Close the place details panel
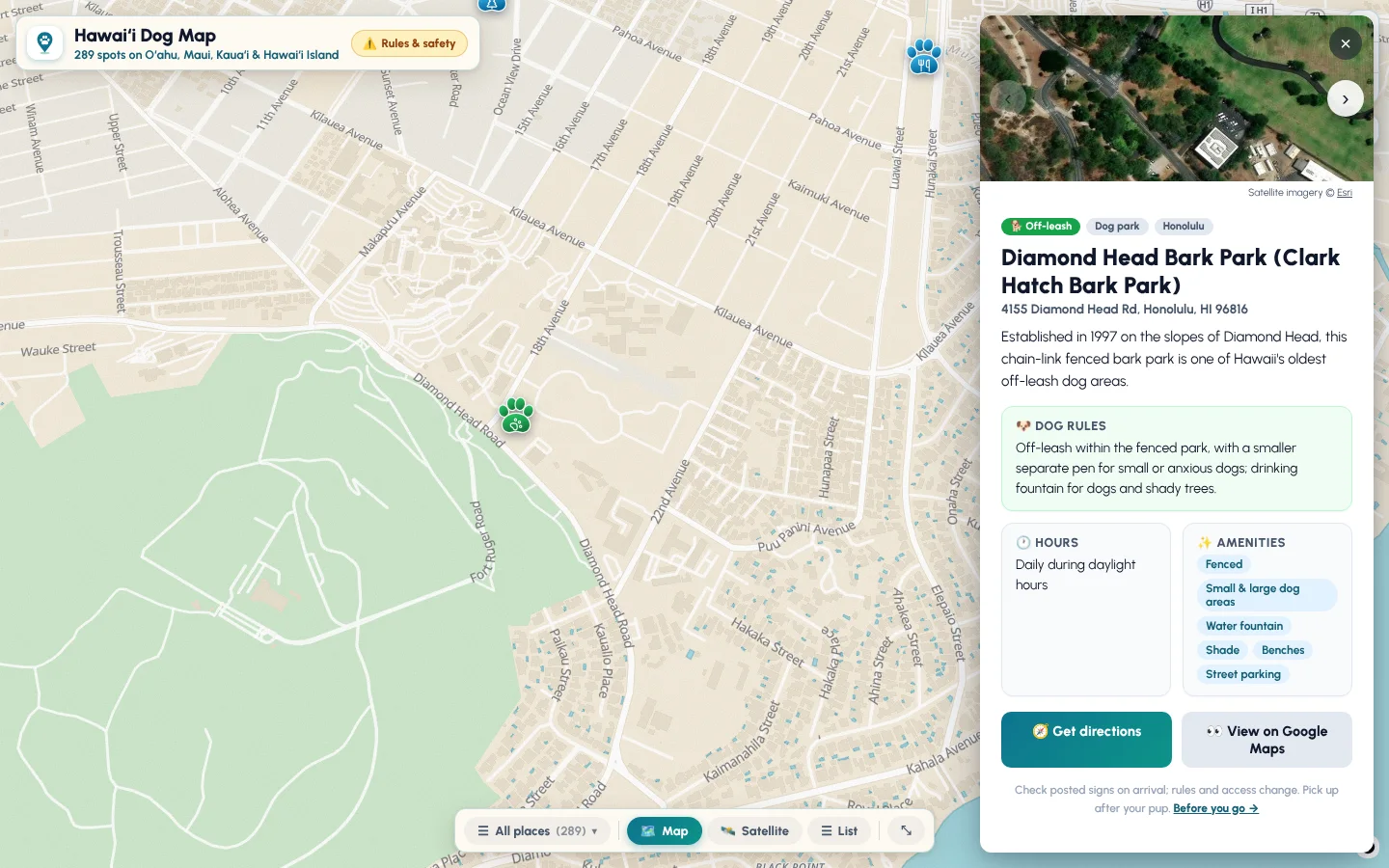 click(1346, 43)
